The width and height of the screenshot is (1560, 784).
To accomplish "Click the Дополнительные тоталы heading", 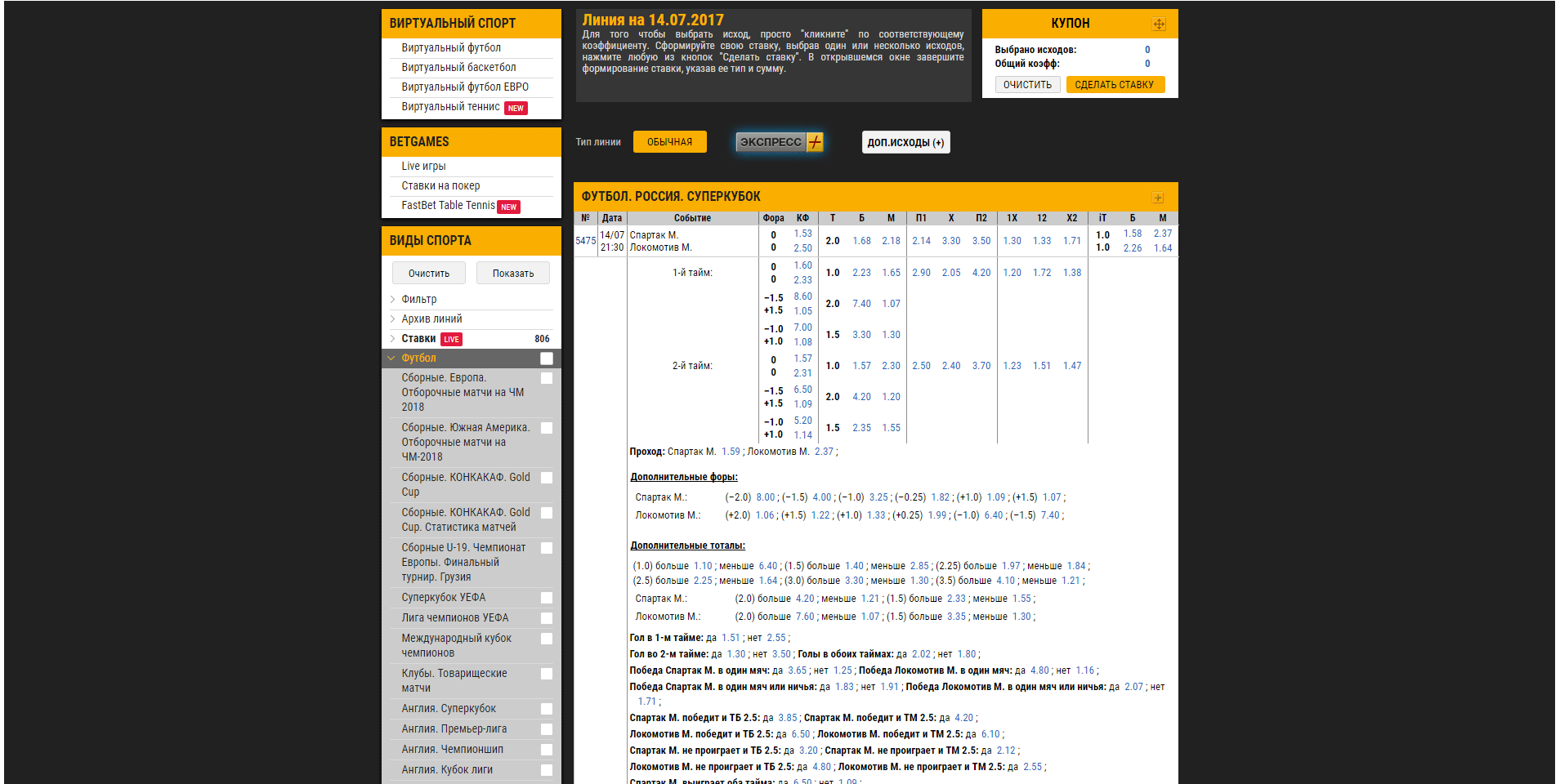I will [687, 546].
